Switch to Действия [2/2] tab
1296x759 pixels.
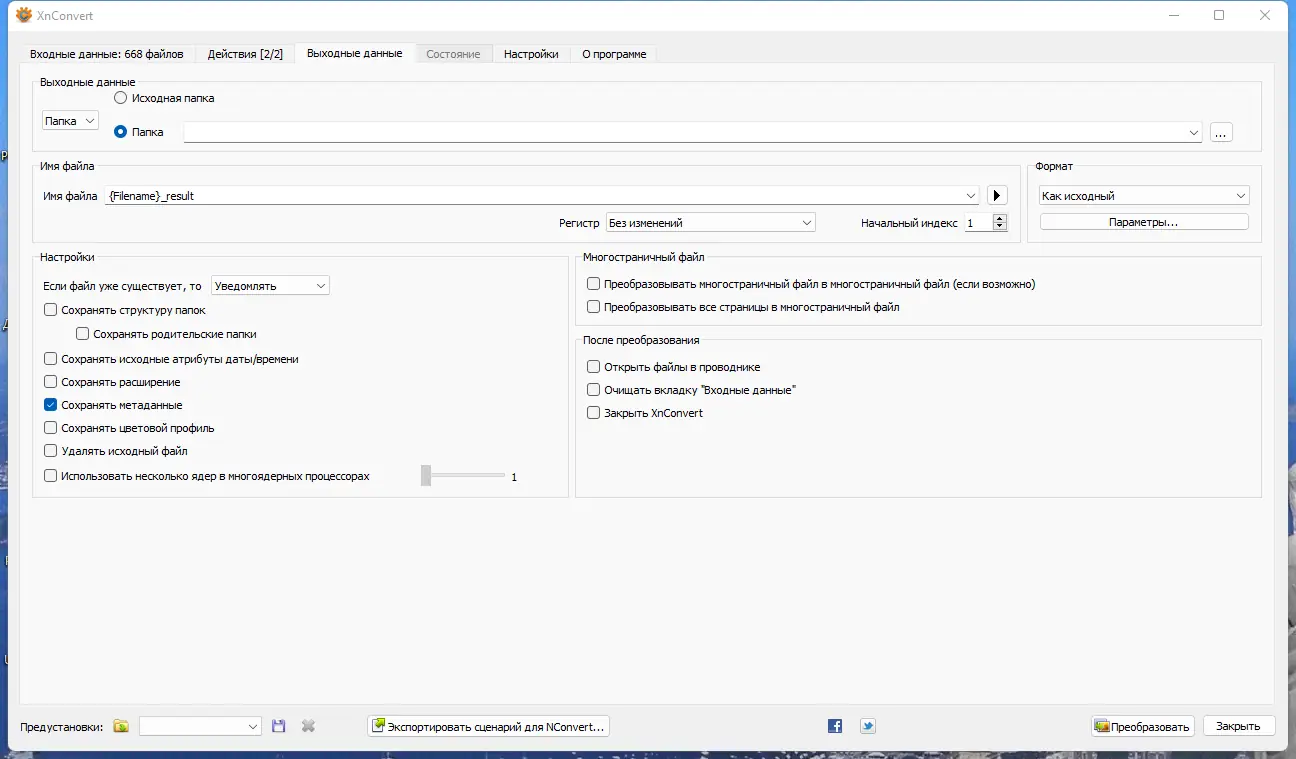(x=245, y=54)
